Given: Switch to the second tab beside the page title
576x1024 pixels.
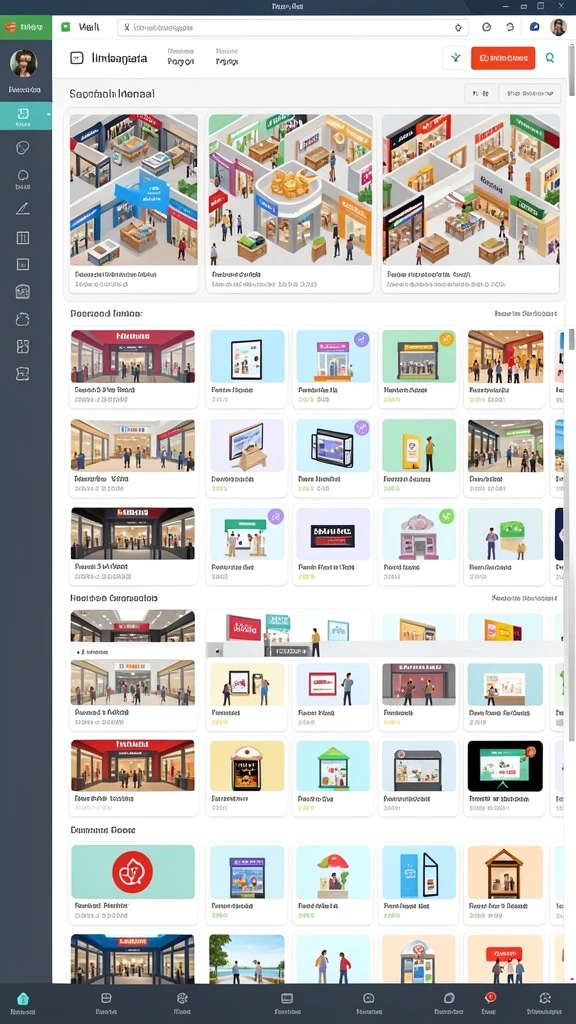Looking at the screenshot, I should click(227, 56).
